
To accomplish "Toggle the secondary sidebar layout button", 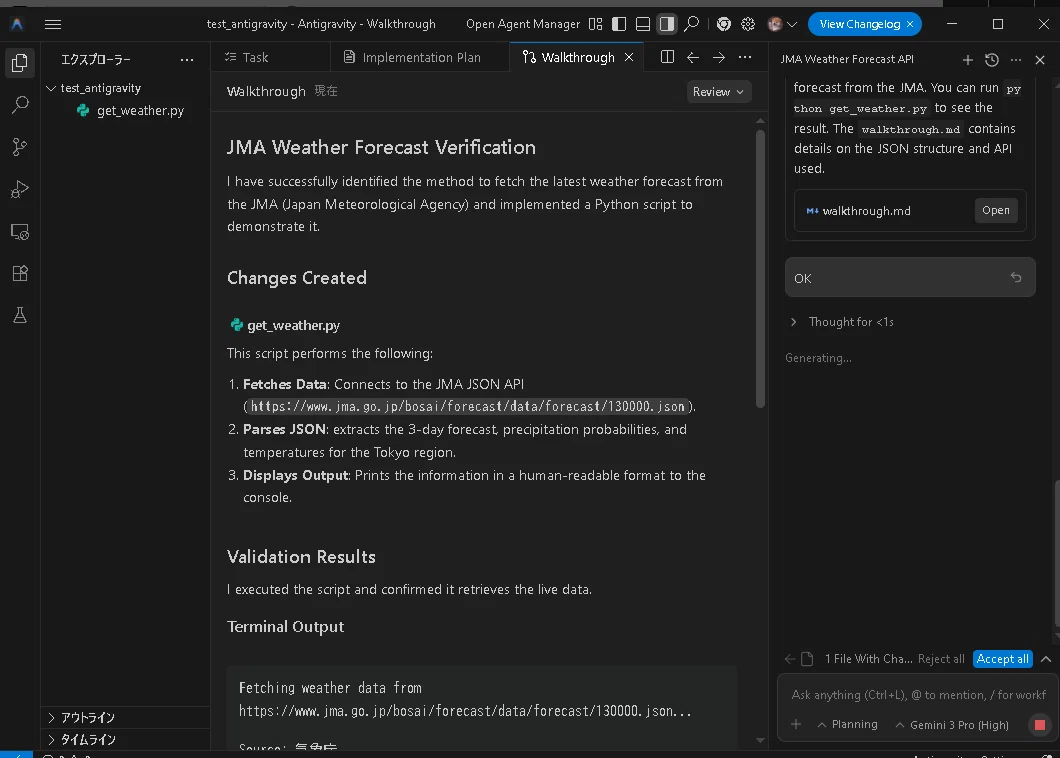I will [667, 24].
